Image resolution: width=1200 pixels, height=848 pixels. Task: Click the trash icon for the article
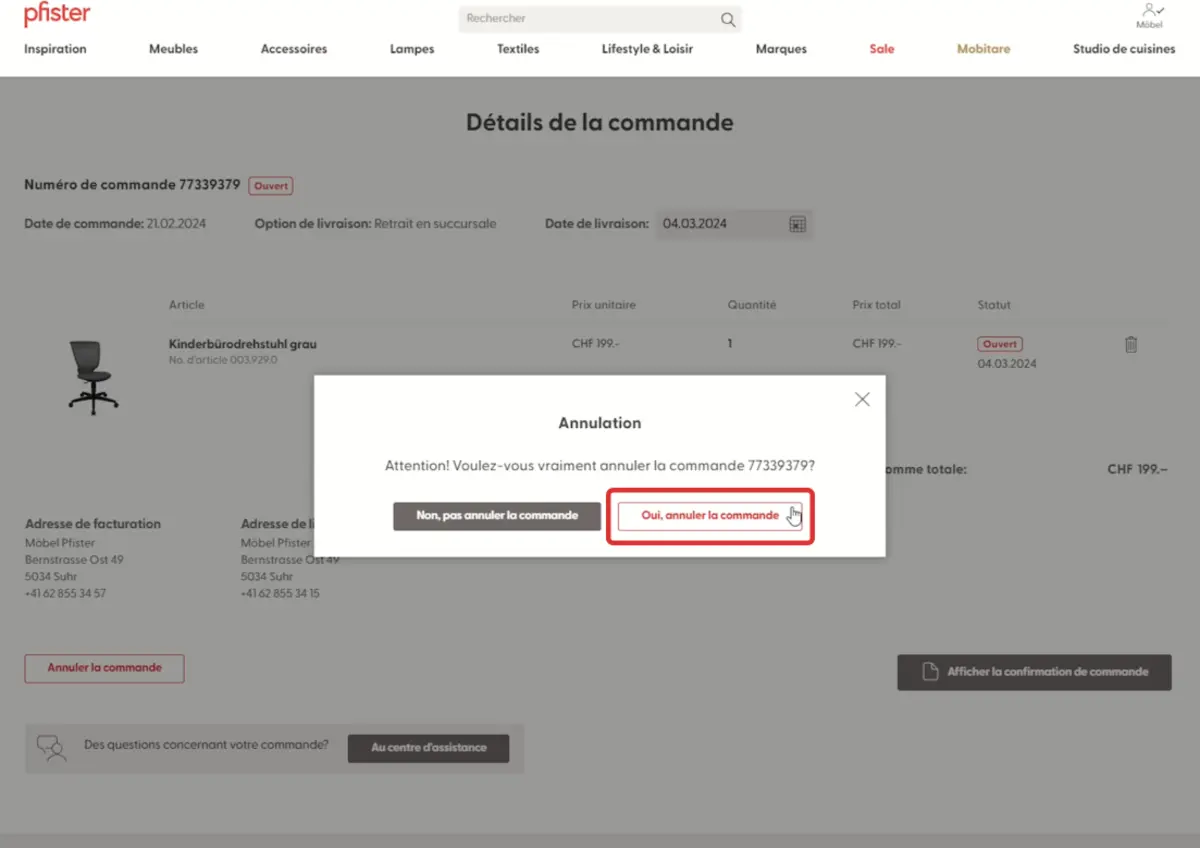click(x=1131, y=344)
